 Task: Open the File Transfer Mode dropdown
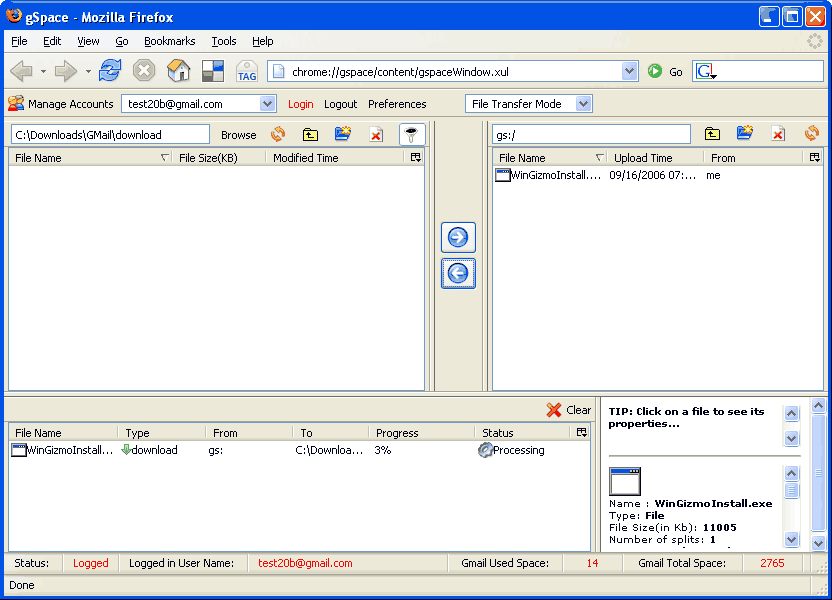[x=583, y=103]
